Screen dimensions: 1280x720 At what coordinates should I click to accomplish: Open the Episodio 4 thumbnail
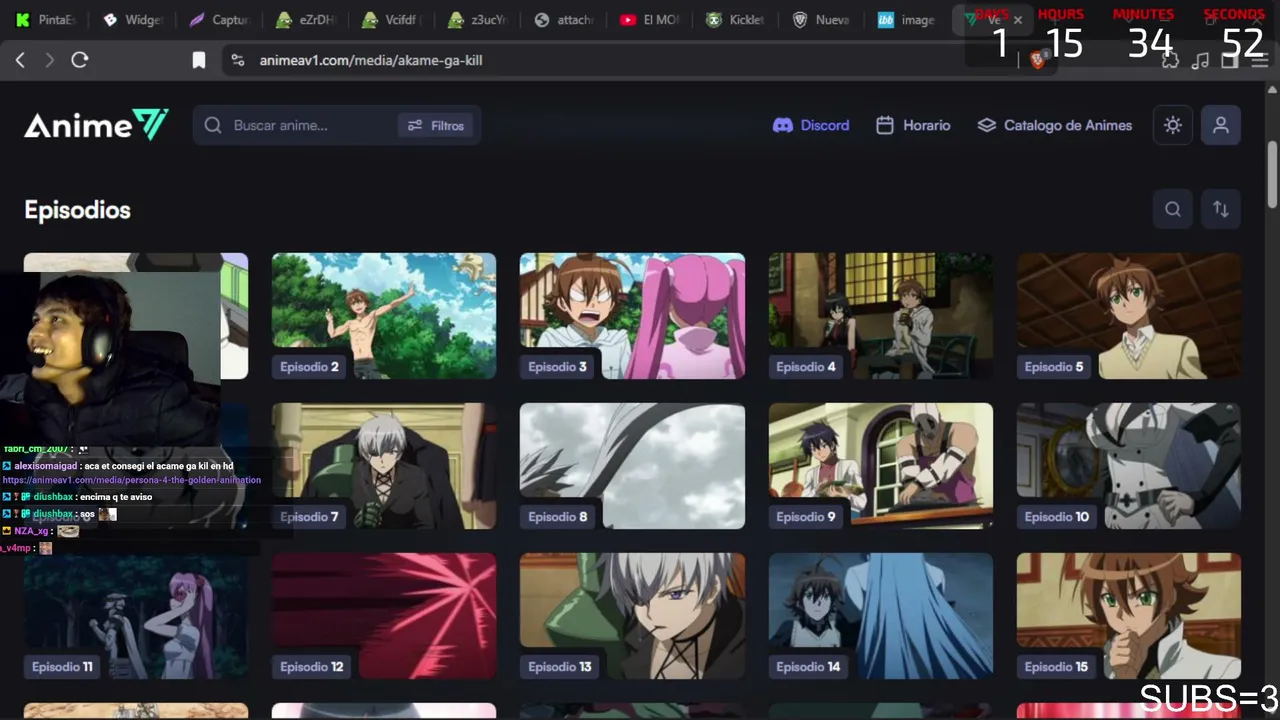click(x=881, y=316)
